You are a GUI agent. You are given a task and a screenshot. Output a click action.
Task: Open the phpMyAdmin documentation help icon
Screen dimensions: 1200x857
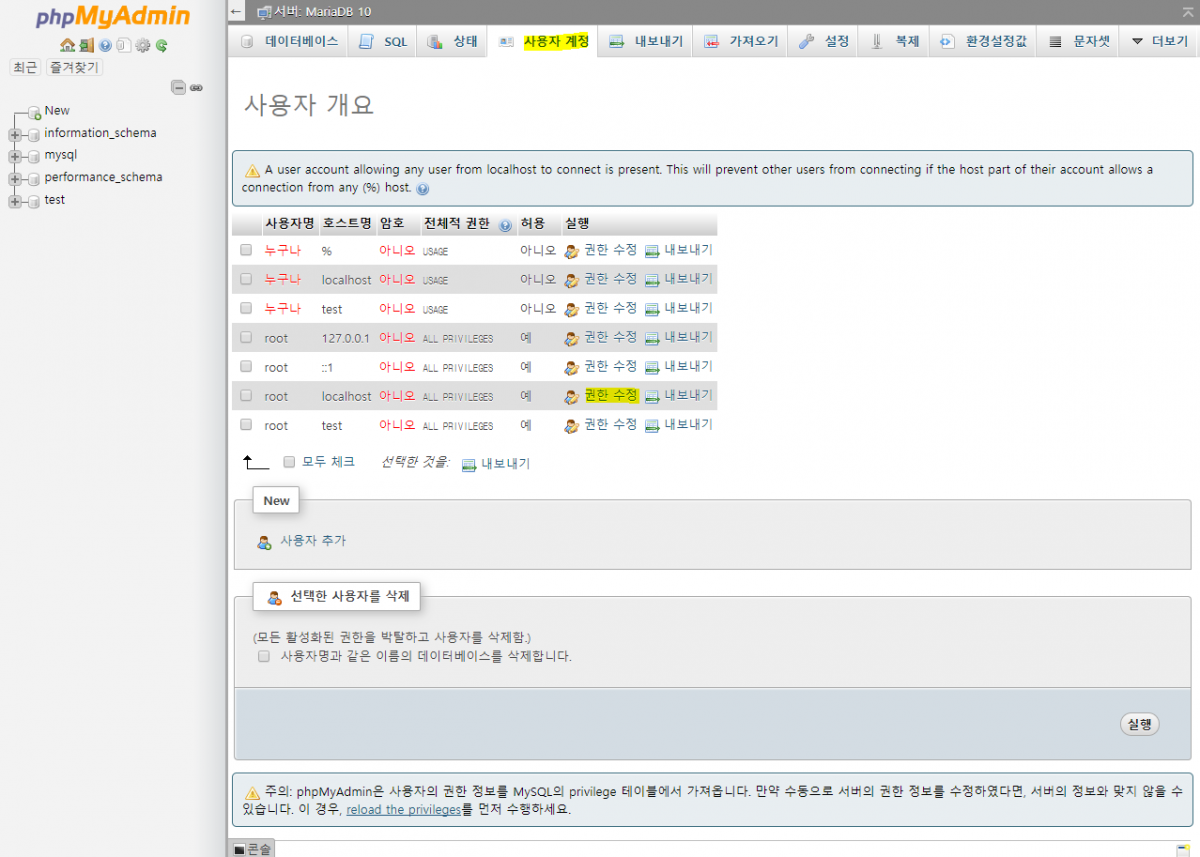[105, 45]
